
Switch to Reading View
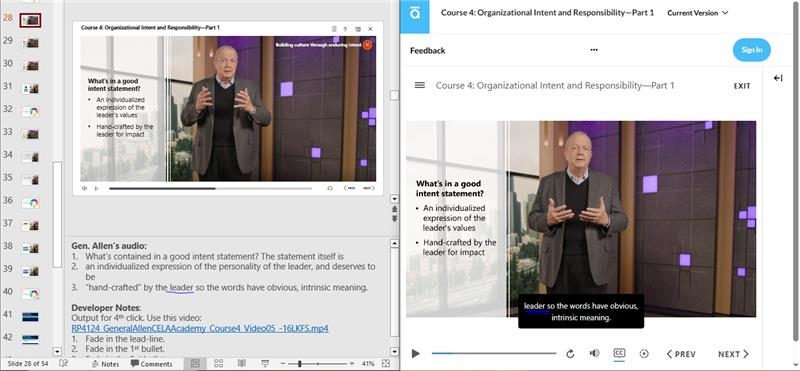(242, 363)
